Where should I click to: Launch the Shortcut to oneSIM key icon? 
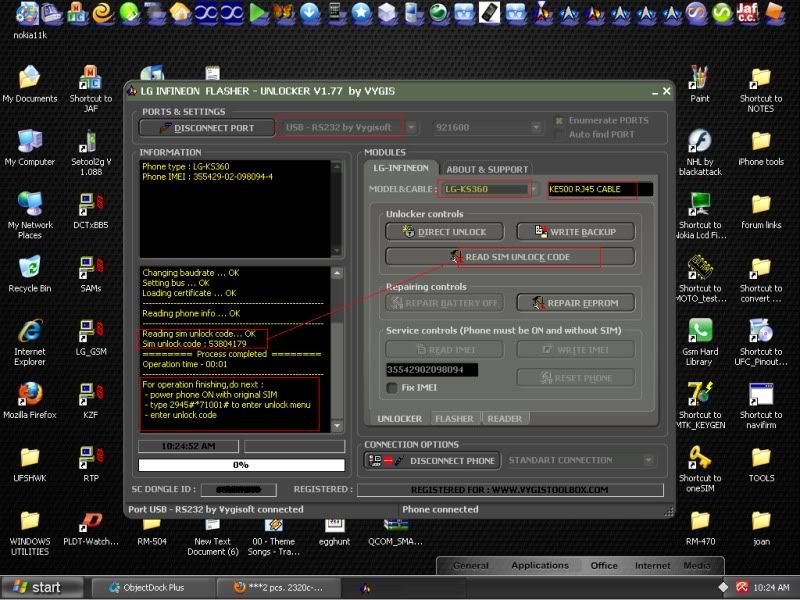(699, 468)
